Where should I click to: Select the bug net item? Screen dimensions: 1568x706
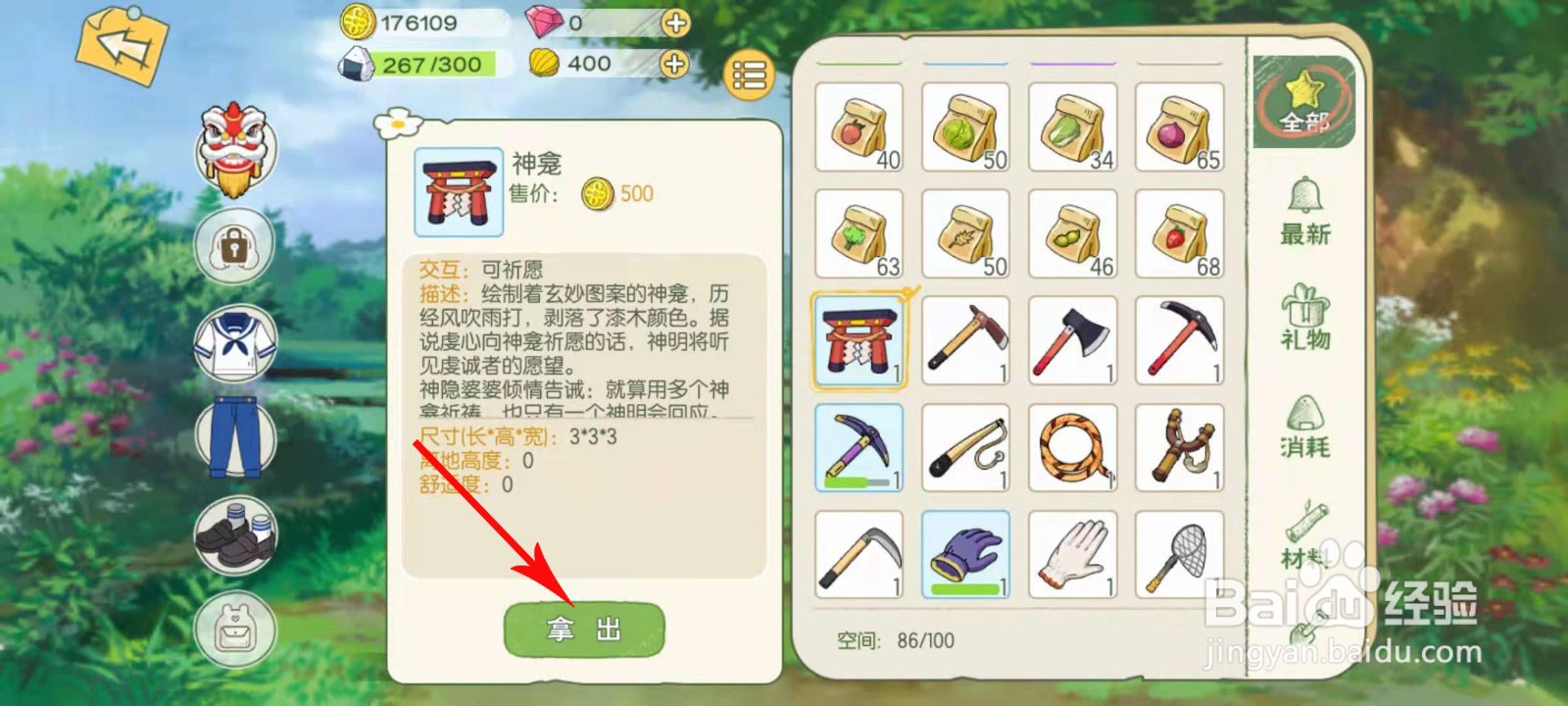tap(1180, 555)
